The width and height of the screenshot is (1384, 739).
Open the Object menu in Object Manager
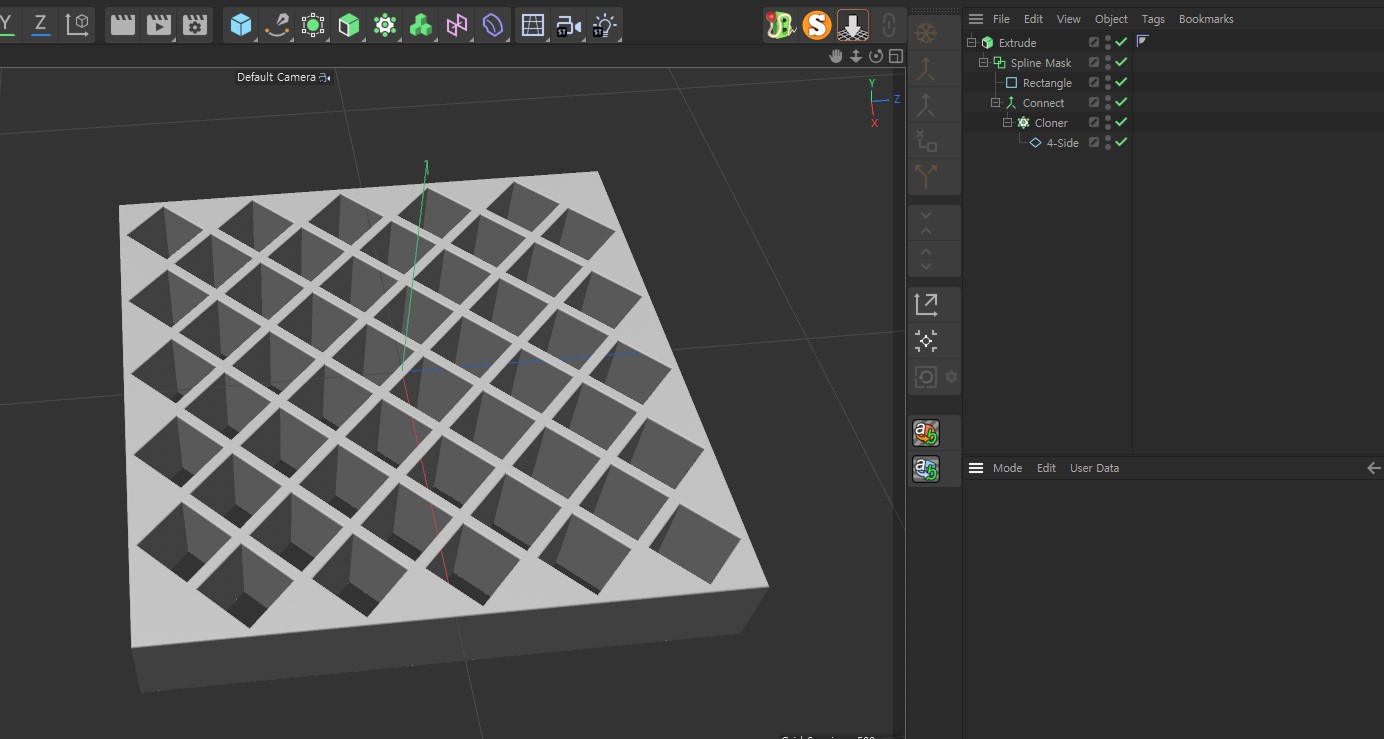[x=1111, y=19]
